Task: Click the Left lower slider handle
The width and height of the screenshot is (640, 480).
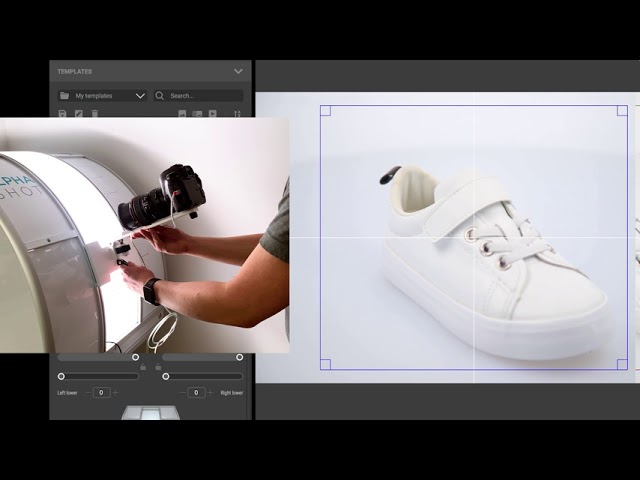Action: click(x=61, y=376)
